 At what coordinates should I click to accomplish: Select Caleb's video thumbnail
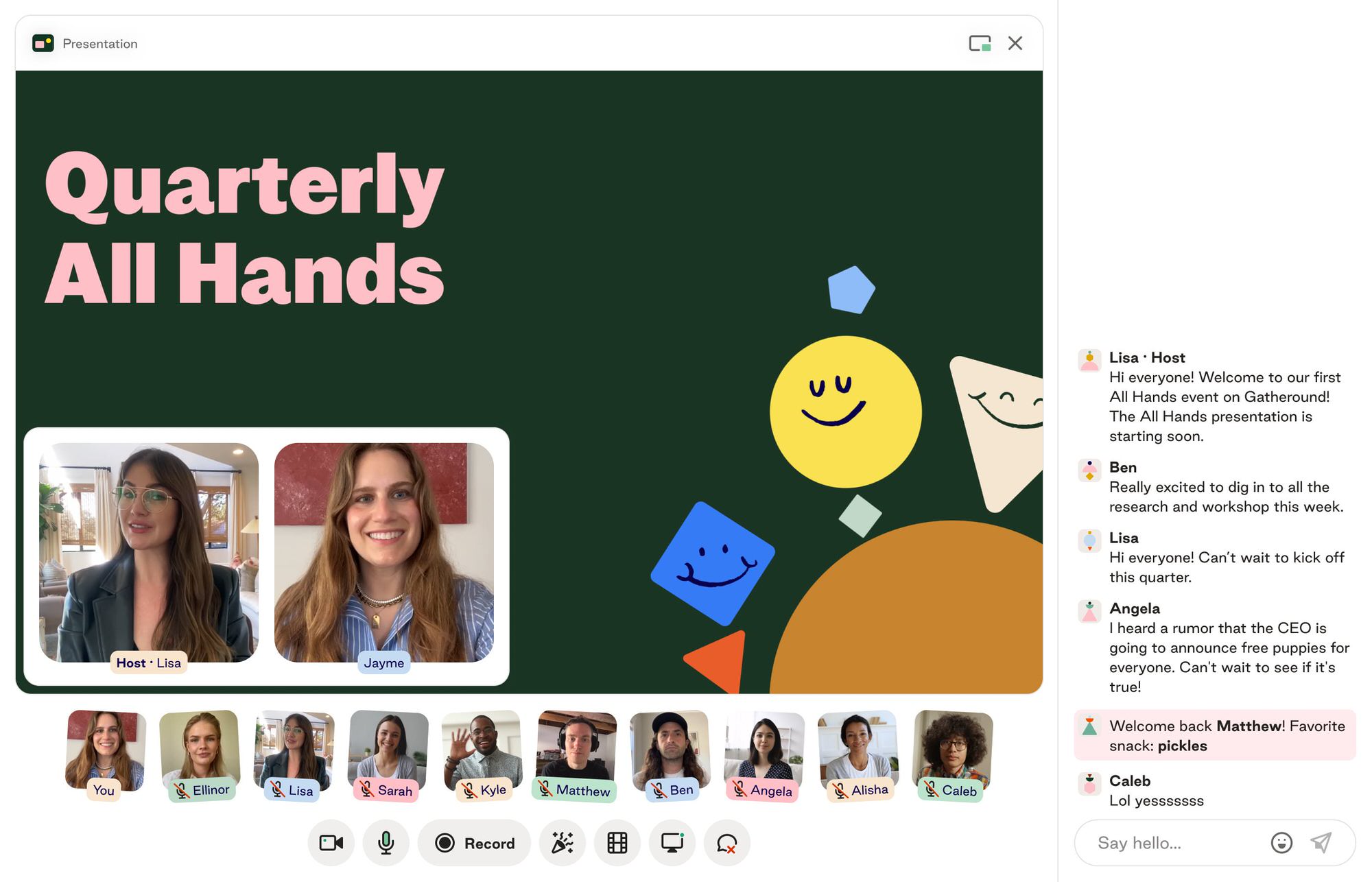coord(953,749)
